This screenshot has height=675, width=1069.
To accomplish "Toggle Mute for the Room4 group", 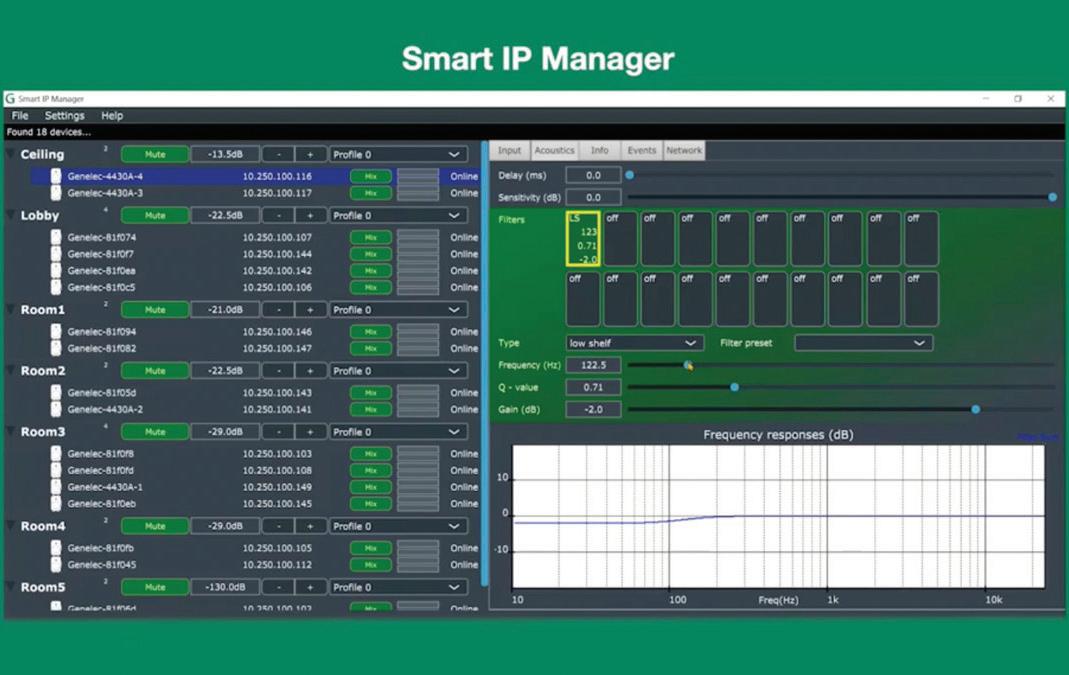I will tap(155, 526).
